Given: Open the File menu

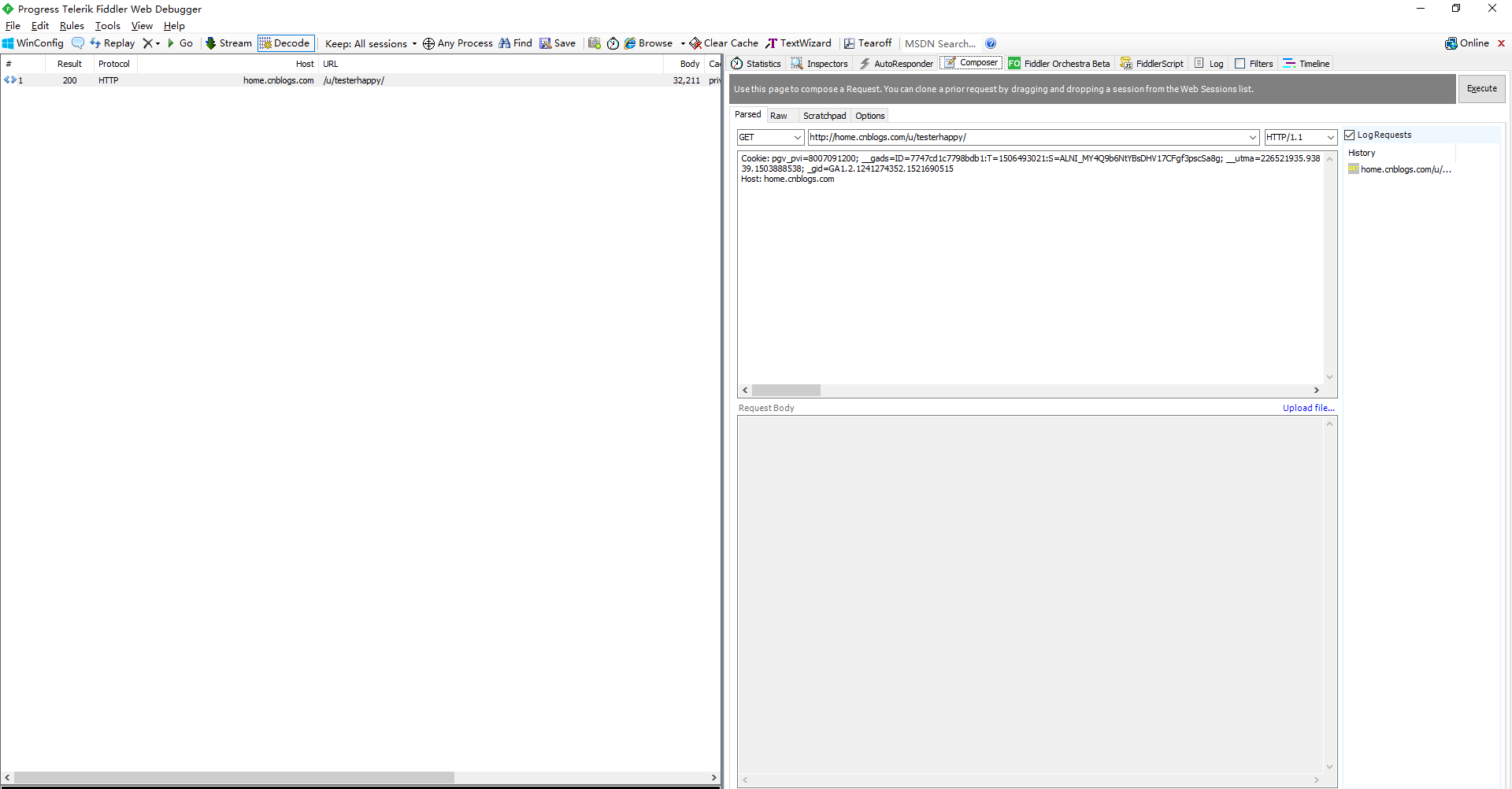Looking at the screenshot, I should pyautogui.click(x=13, y=26).
